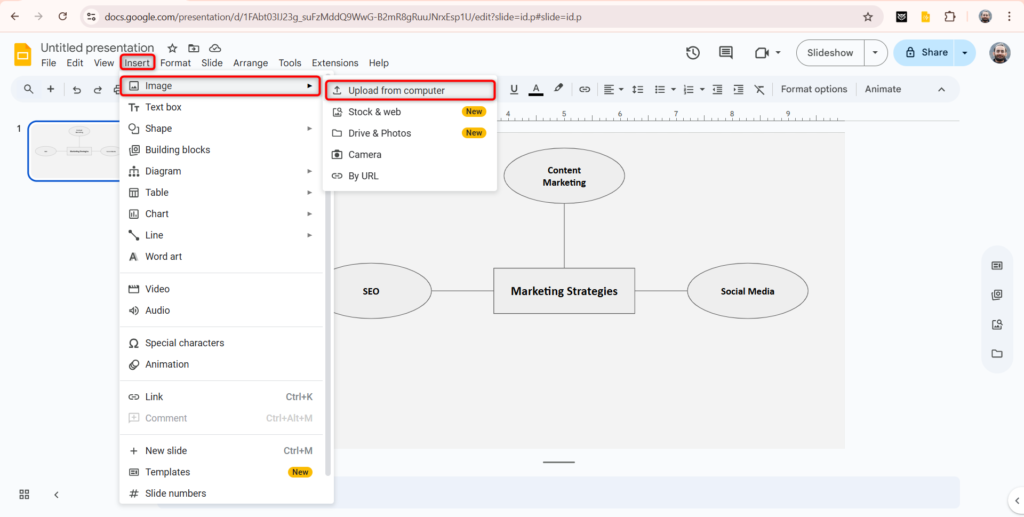Click the clear formatting icon
Screen dimensions: 1024x517
coord(759,89)
